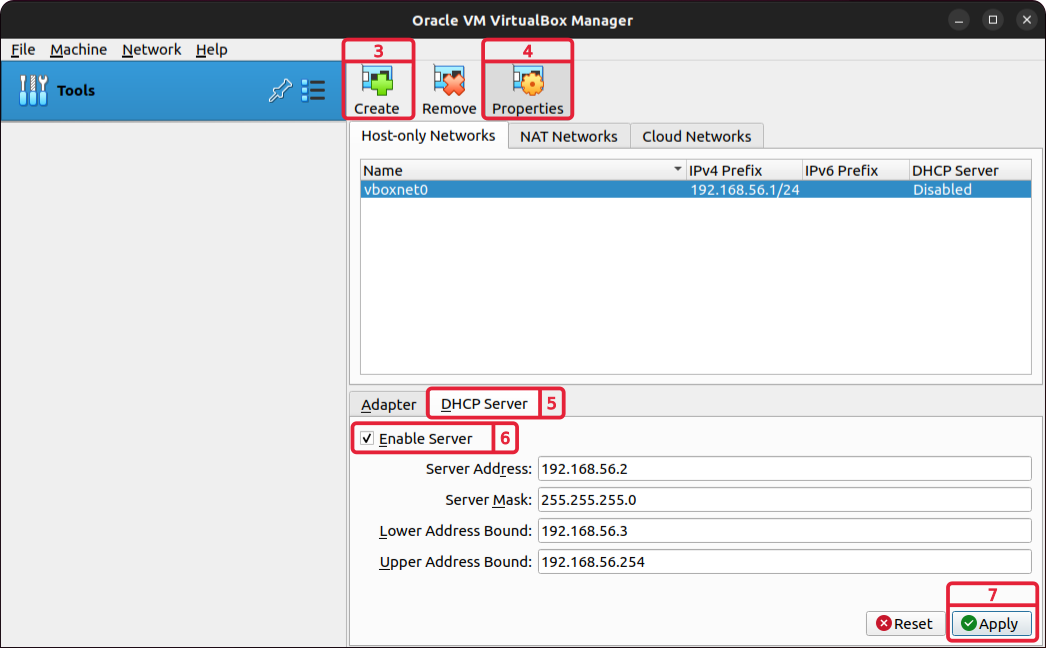Switch to the NAT Networks tab
The height and width of the screenshot is (648, 1046).
(x=569, y=136)
